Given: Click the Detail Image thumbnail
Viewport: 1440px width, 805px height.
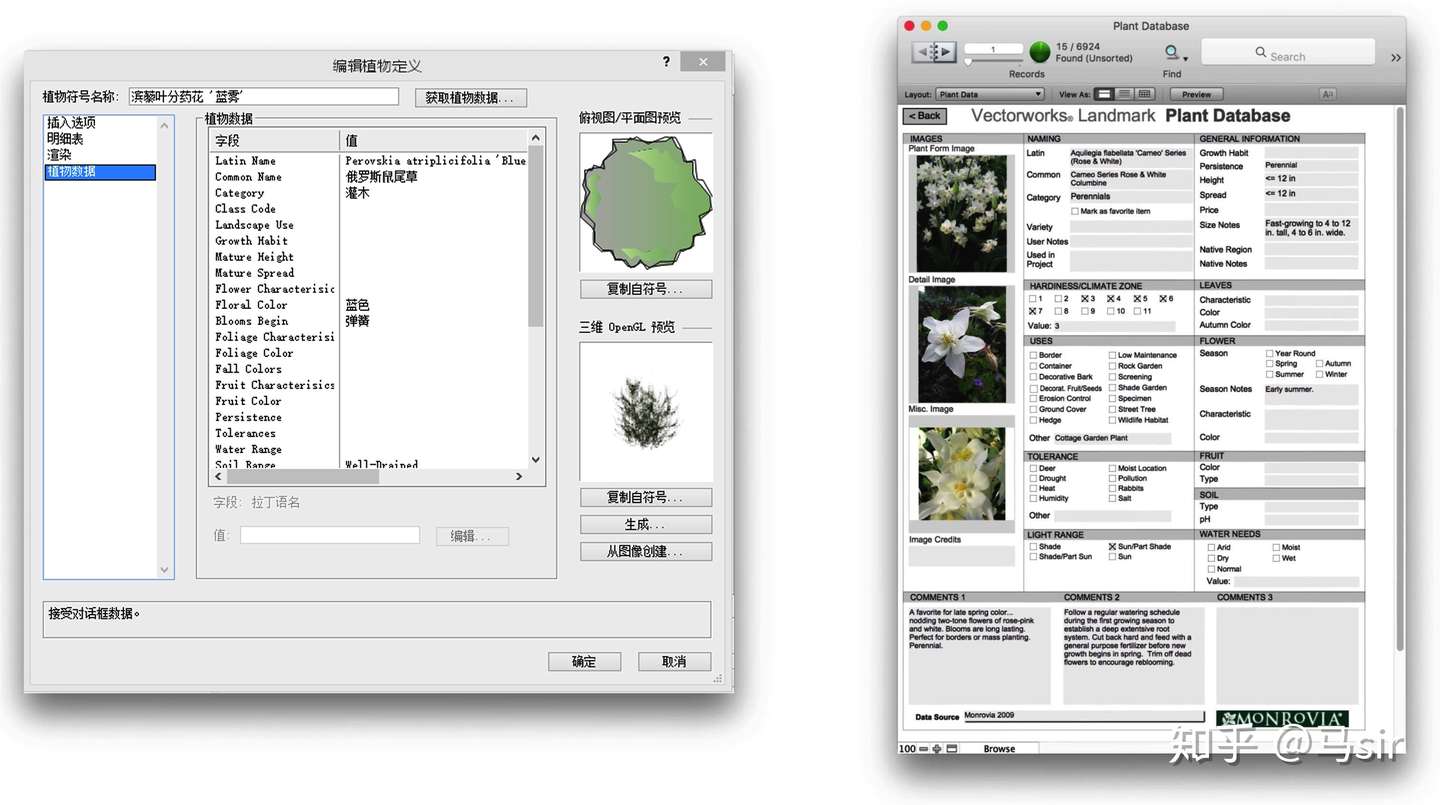Looking at the screenshot, I should (x=962, y=344).
